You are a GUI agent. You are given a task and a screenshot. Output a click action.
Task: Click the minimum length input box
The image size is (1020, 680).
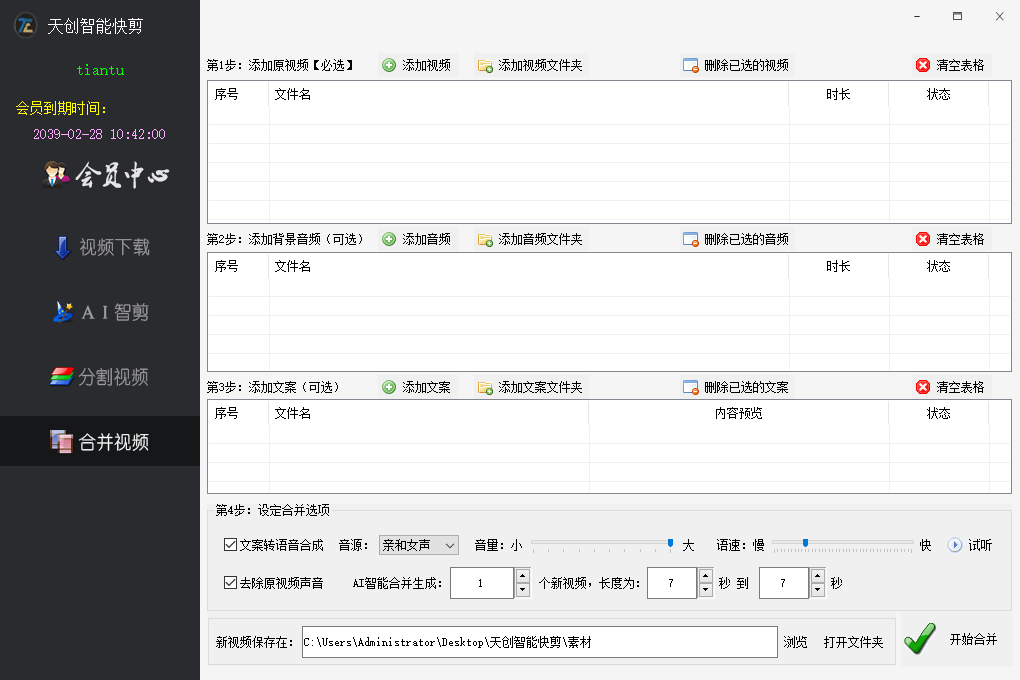(x=672, y=583)
